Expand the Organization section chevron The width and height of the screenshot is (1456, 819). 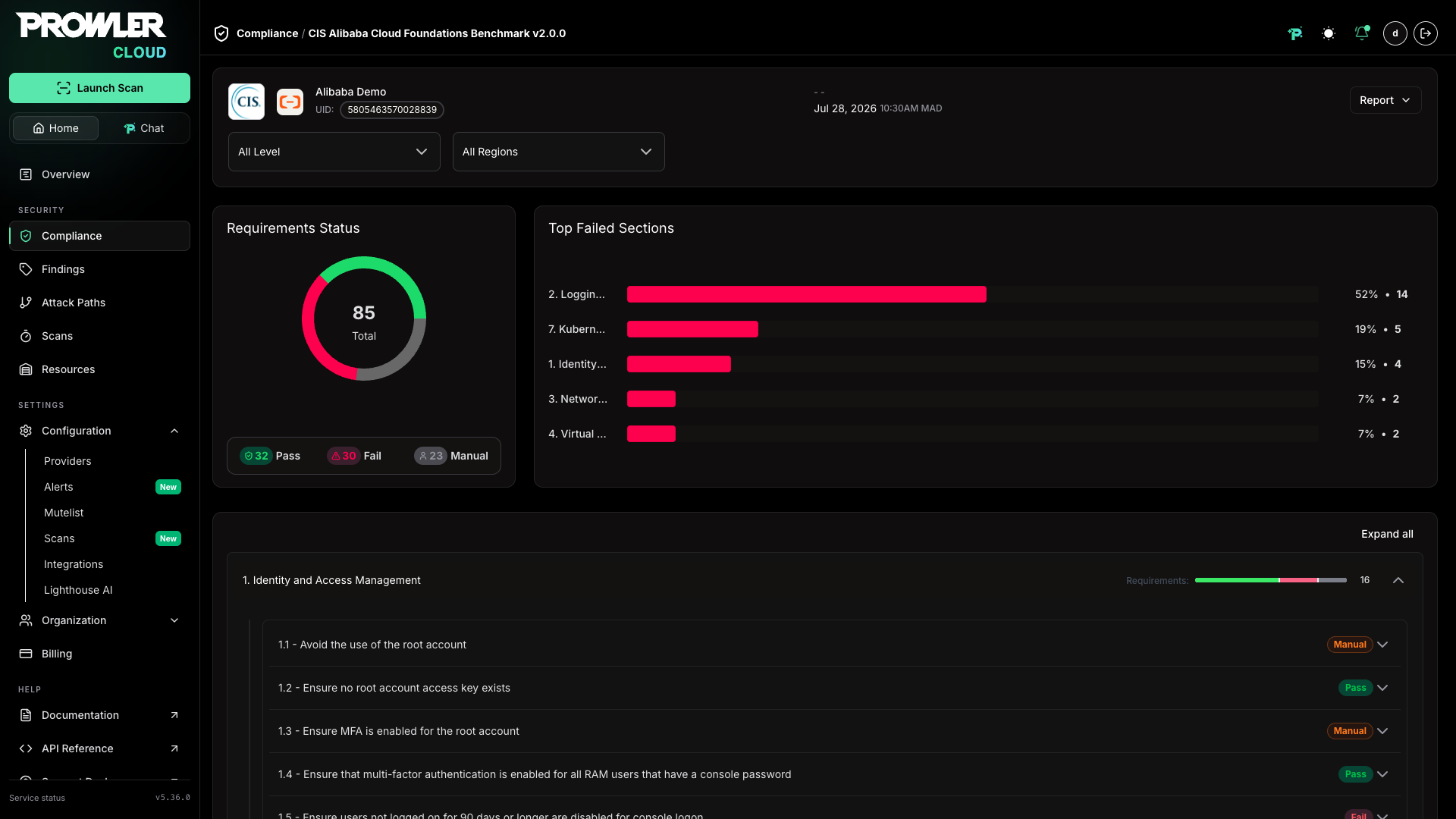point(174,620)
